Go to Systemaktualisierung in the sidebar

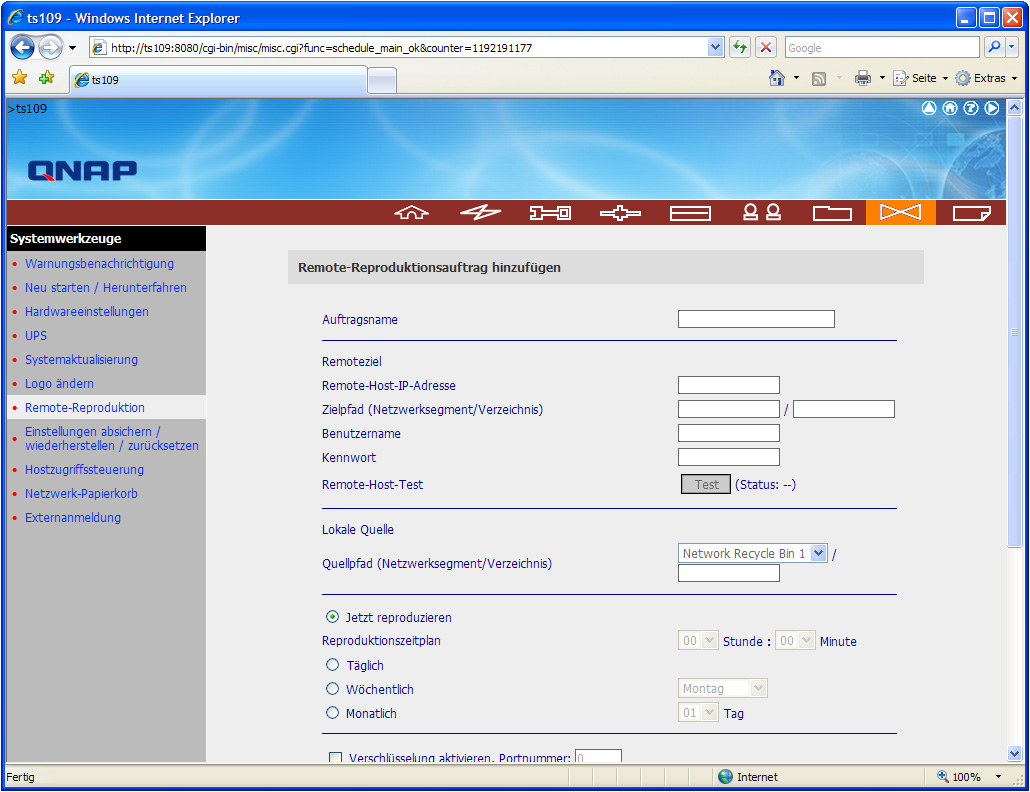(81, 360)
